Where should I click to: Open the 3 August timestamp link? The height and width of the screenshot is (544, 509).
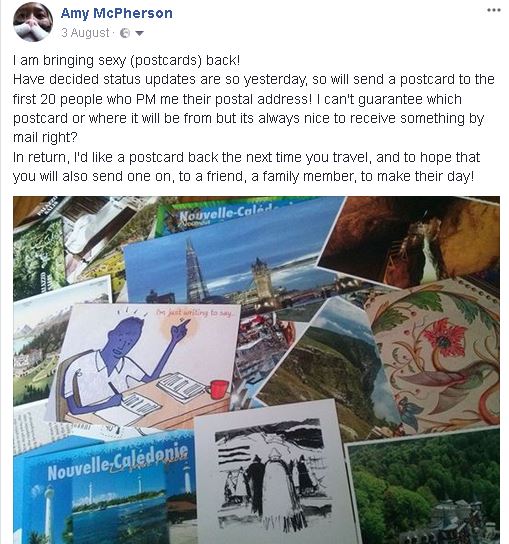pyautogui.click(x=85, y=33)
